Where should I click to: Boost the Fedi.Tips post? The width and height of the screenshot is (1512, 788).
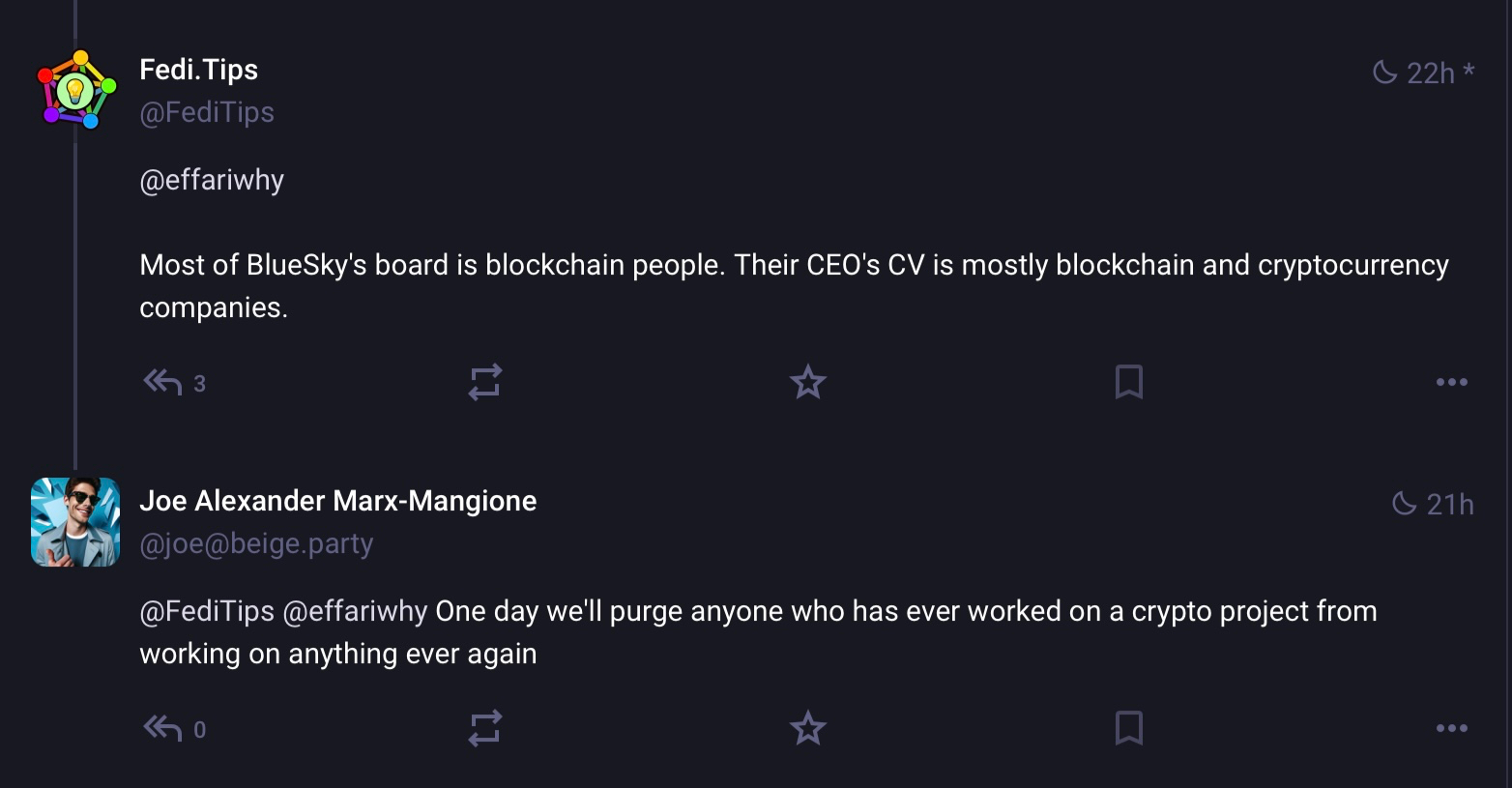tap(484, 383)
